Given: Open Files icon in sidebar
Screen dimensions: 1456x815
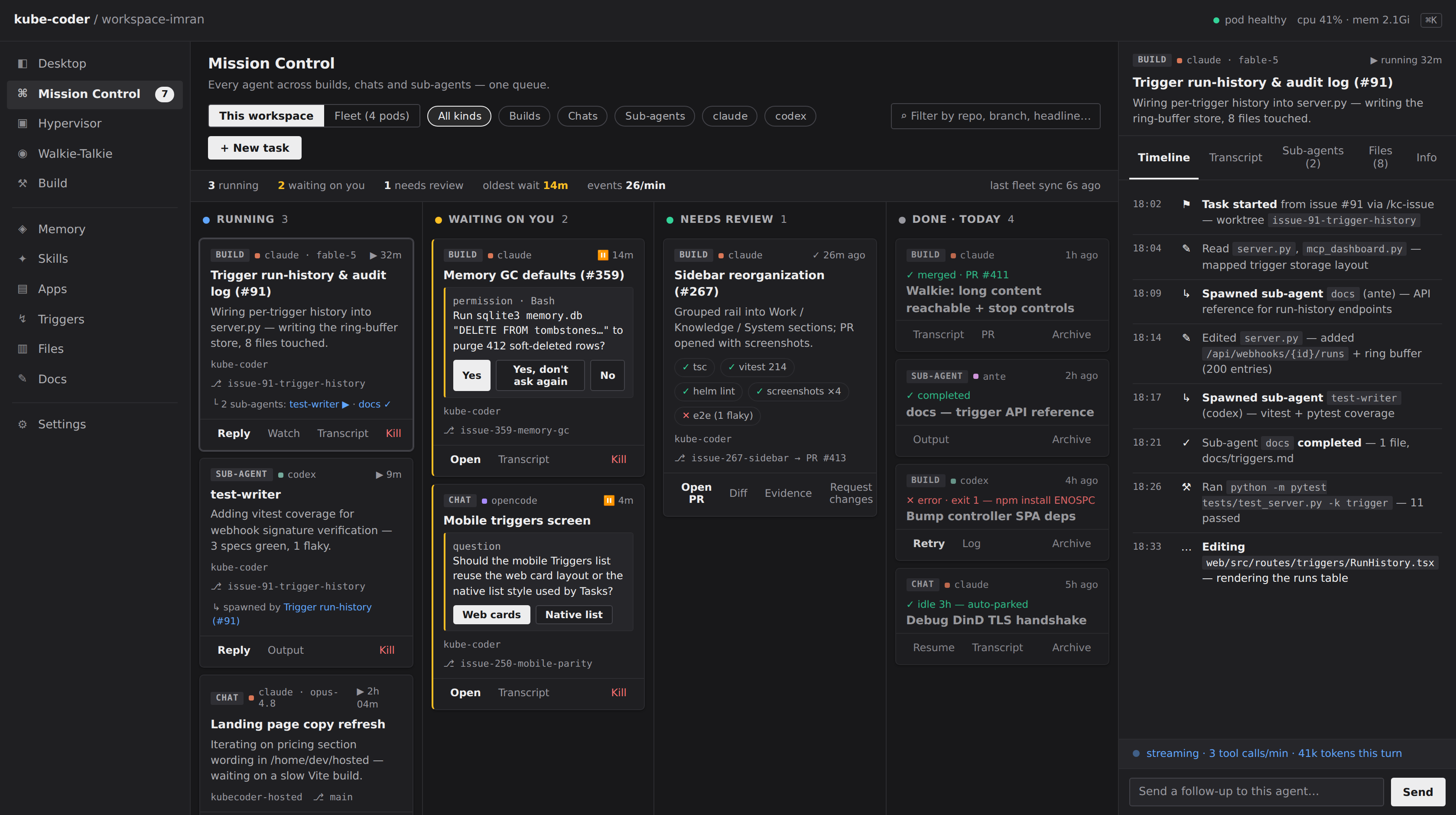Looking at the screenshot, I should 23,349.
